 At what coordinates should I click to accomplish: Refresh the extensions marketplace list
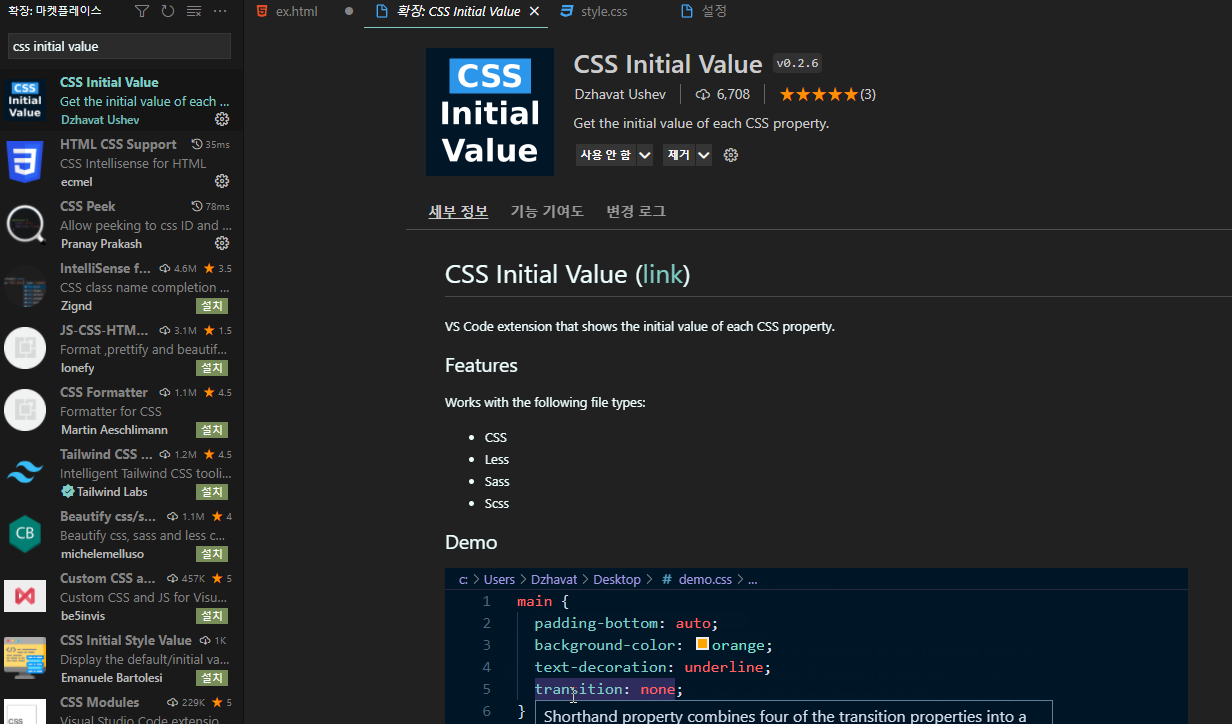[x=168, y=11]
